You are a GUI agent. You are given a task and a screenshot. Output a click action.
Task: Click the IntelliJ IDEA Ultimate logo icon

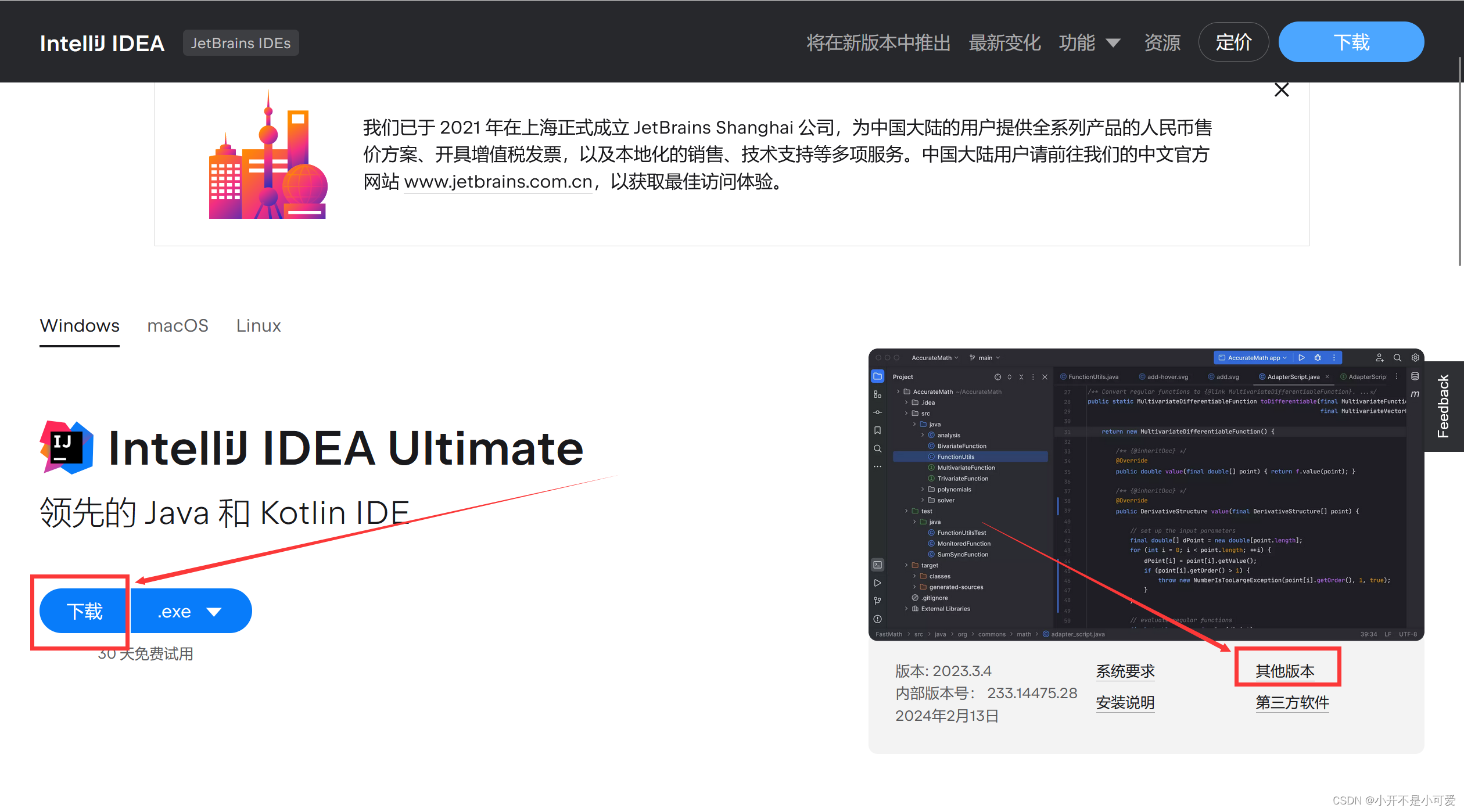coord(66,447)
